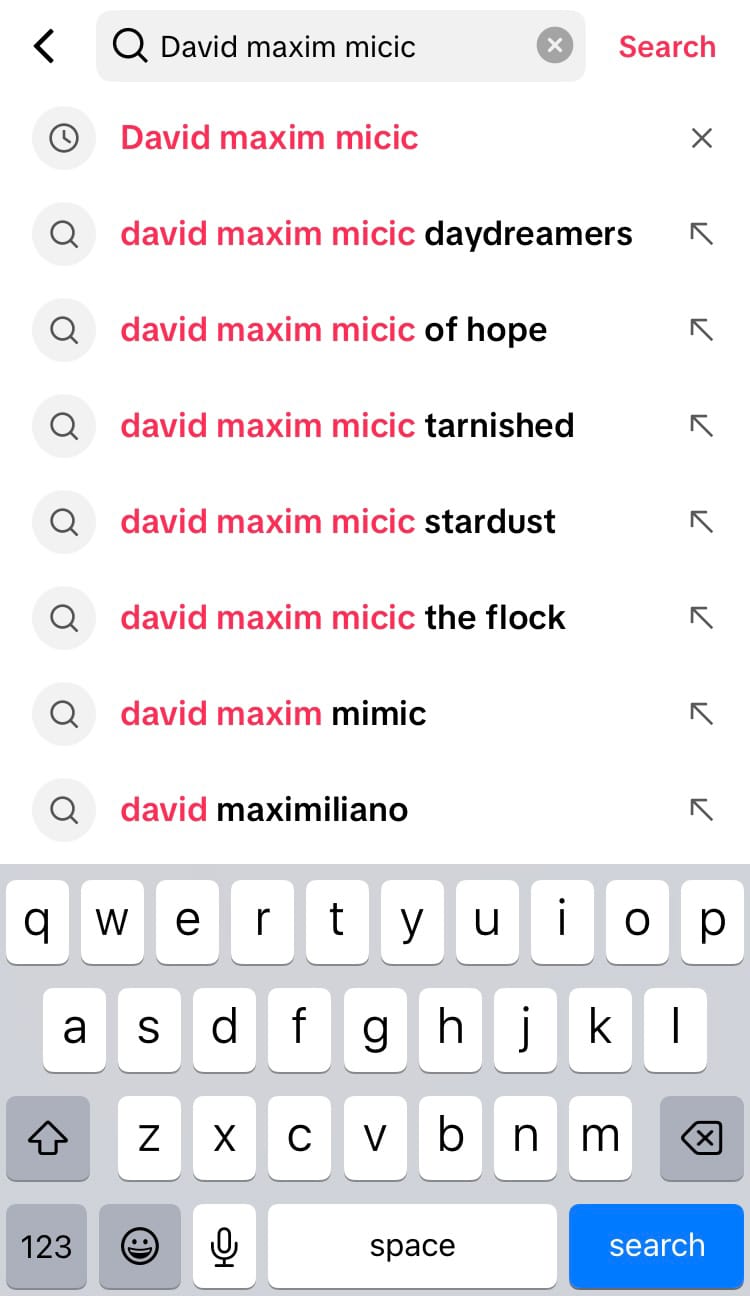Insert 'stardust' suggestion using arrow icon
The width and height of the screenshot is (750, 1296).
click(x=702, y=522)
